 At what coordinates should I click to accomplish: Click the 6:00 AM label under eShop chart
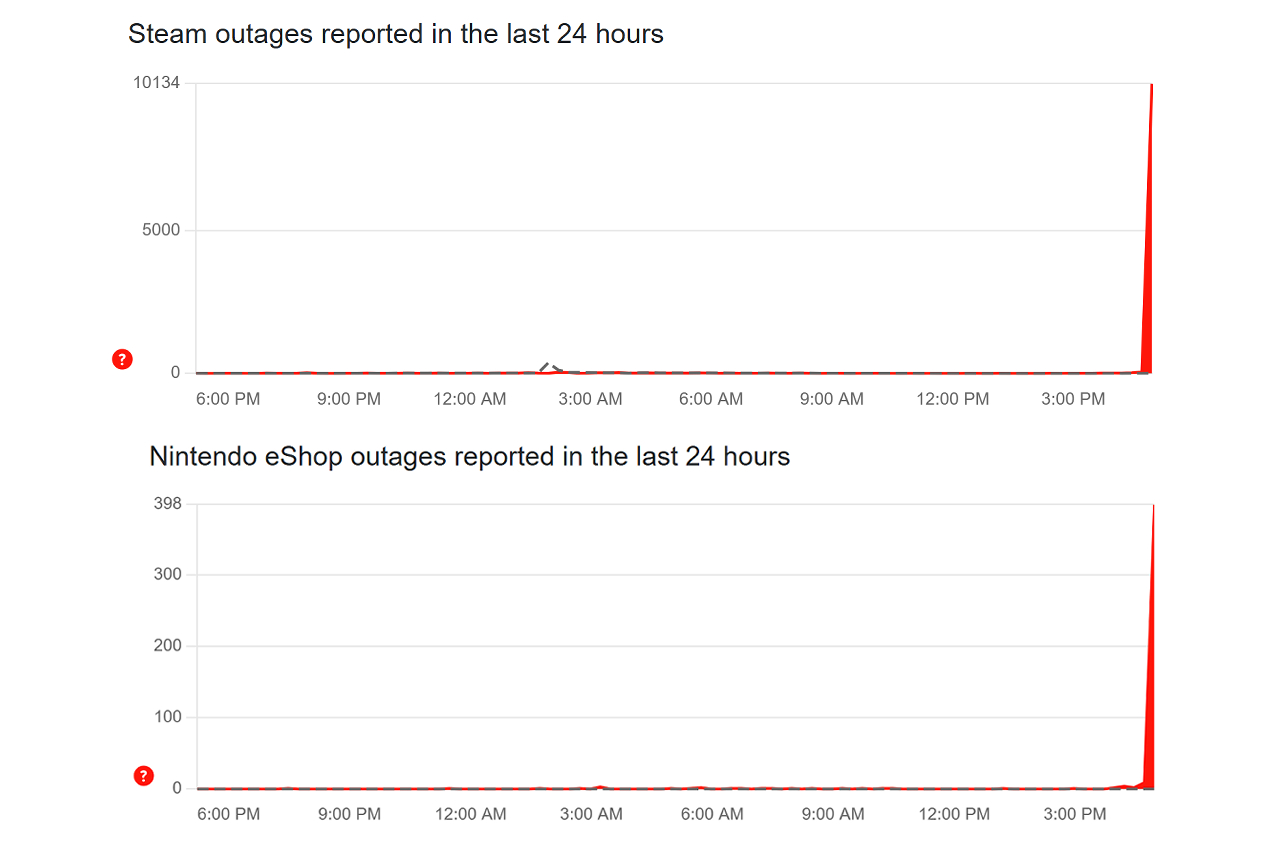(712, 814)
